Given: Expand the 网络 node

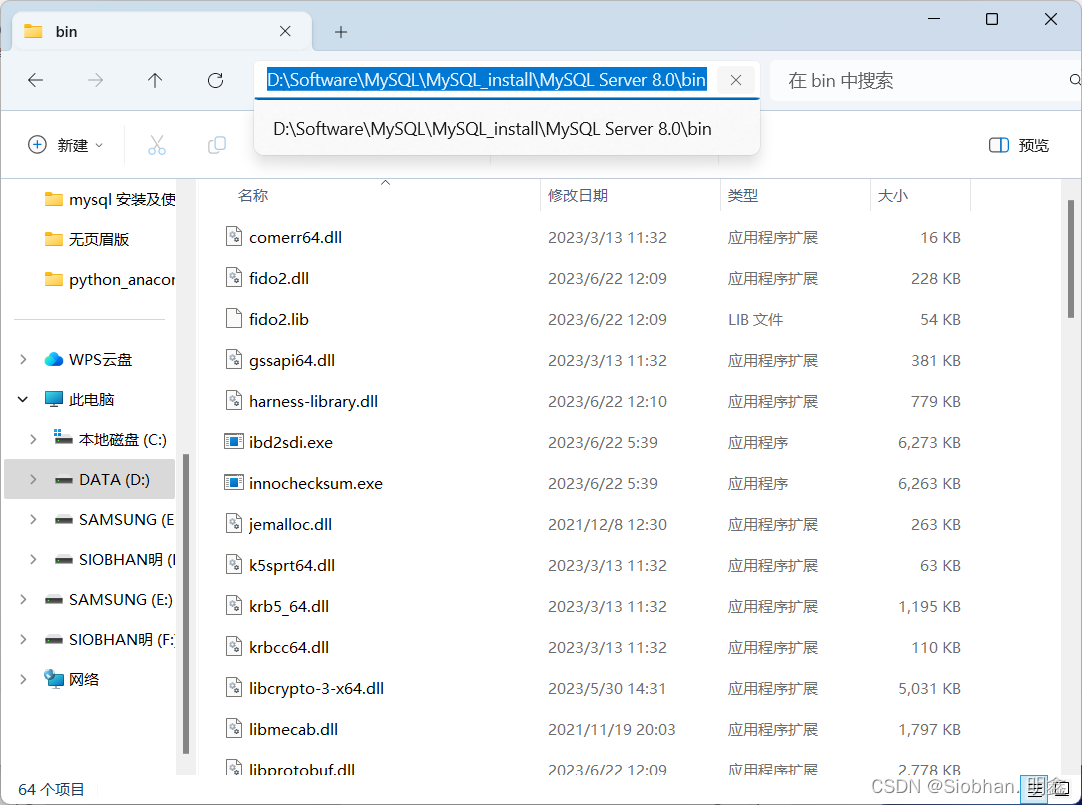Looking at the screenshot, I should [23, 679].
